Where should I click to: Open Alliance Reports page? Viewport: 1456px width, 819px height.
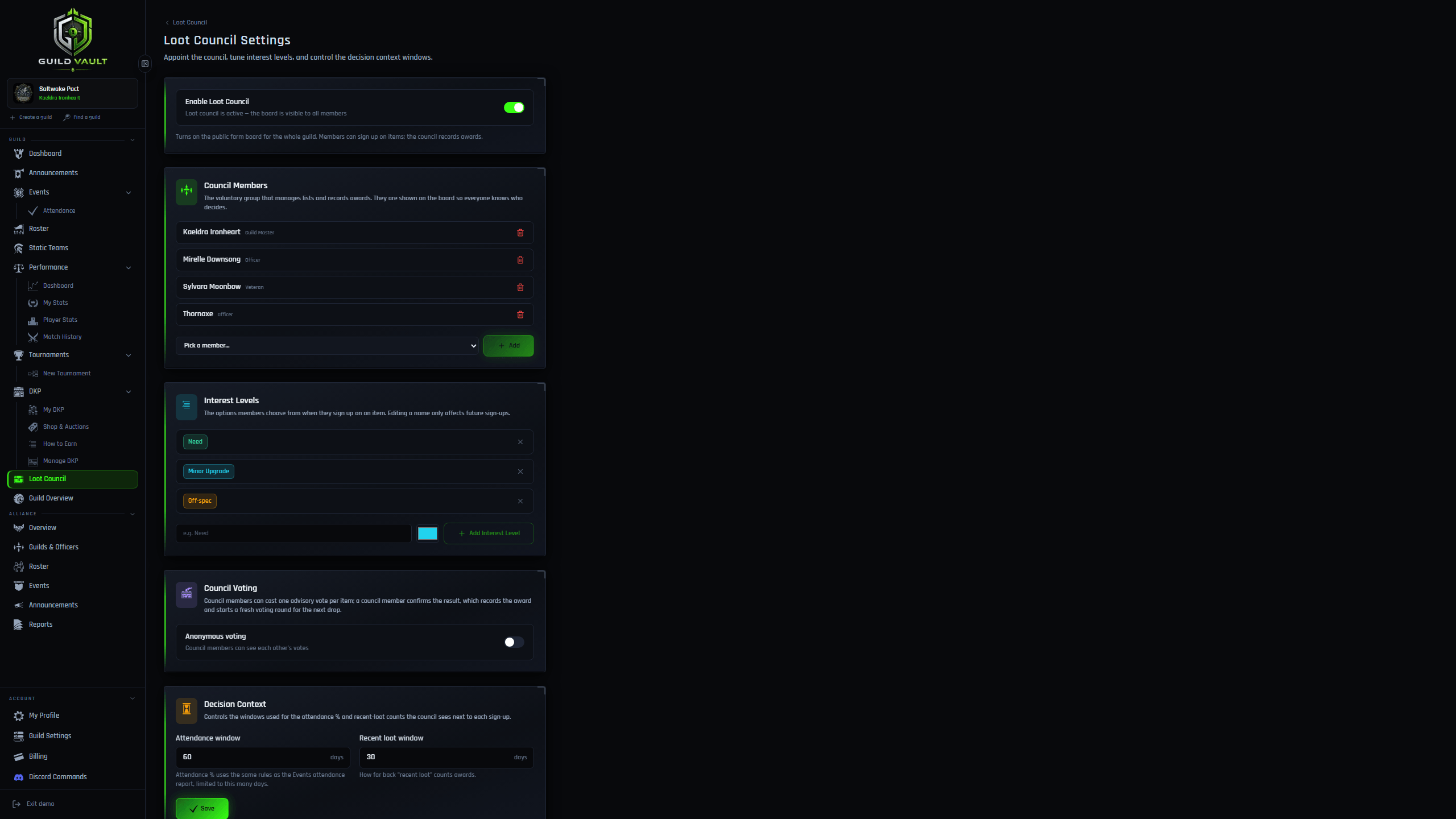point(72,624)
